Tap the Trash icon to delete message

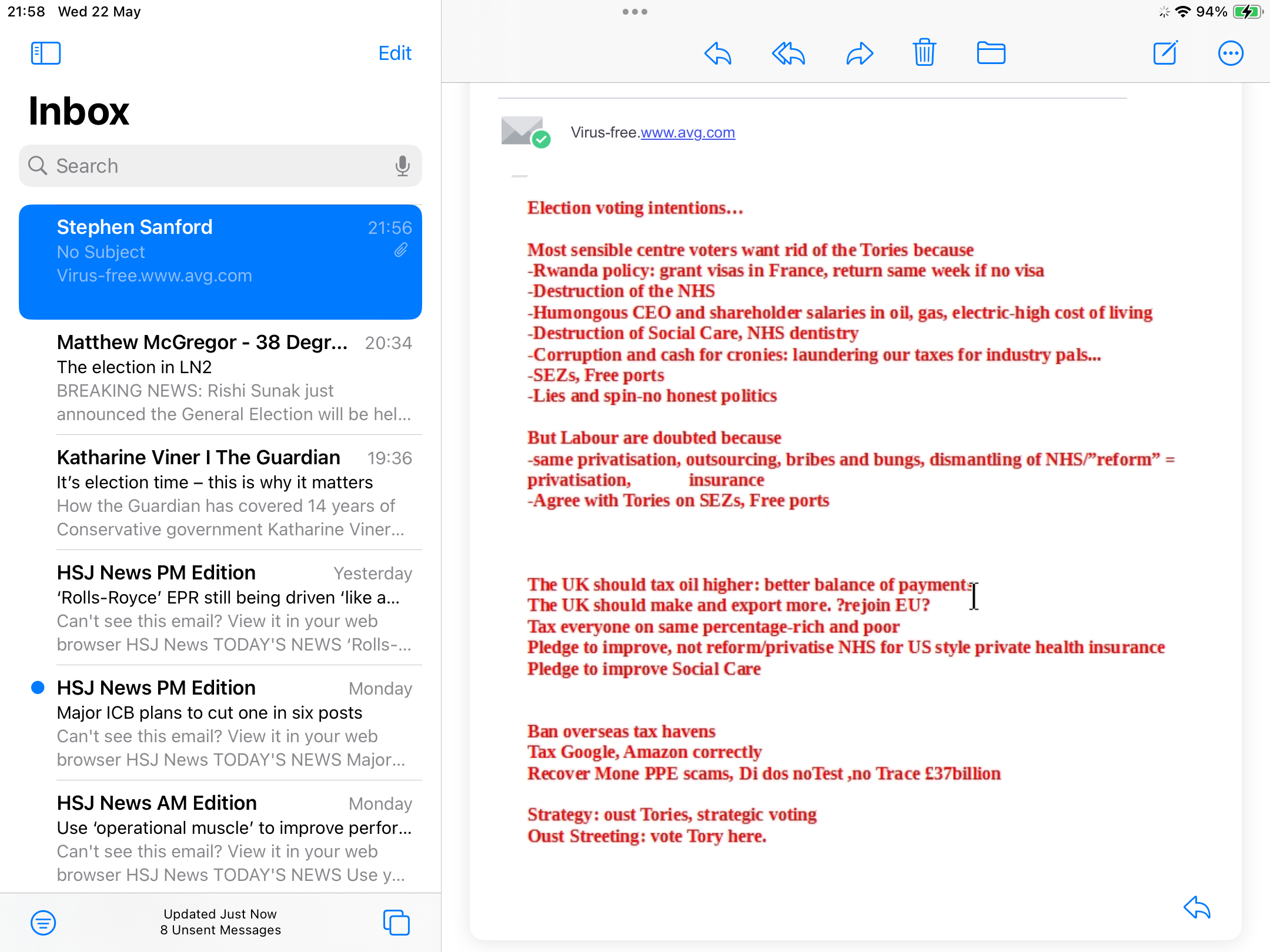click(924, 52)
